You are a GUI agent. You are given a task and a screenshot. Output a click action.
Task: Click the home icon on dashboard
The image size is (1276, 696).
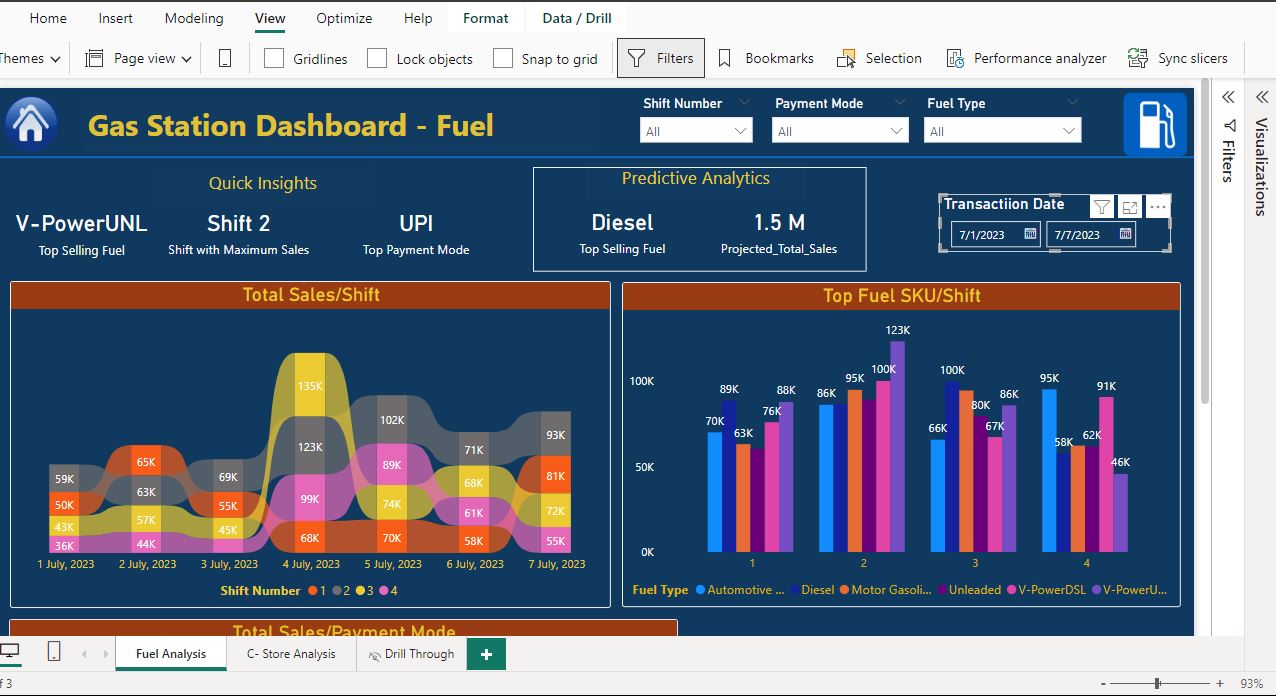(x=31, y=124)
